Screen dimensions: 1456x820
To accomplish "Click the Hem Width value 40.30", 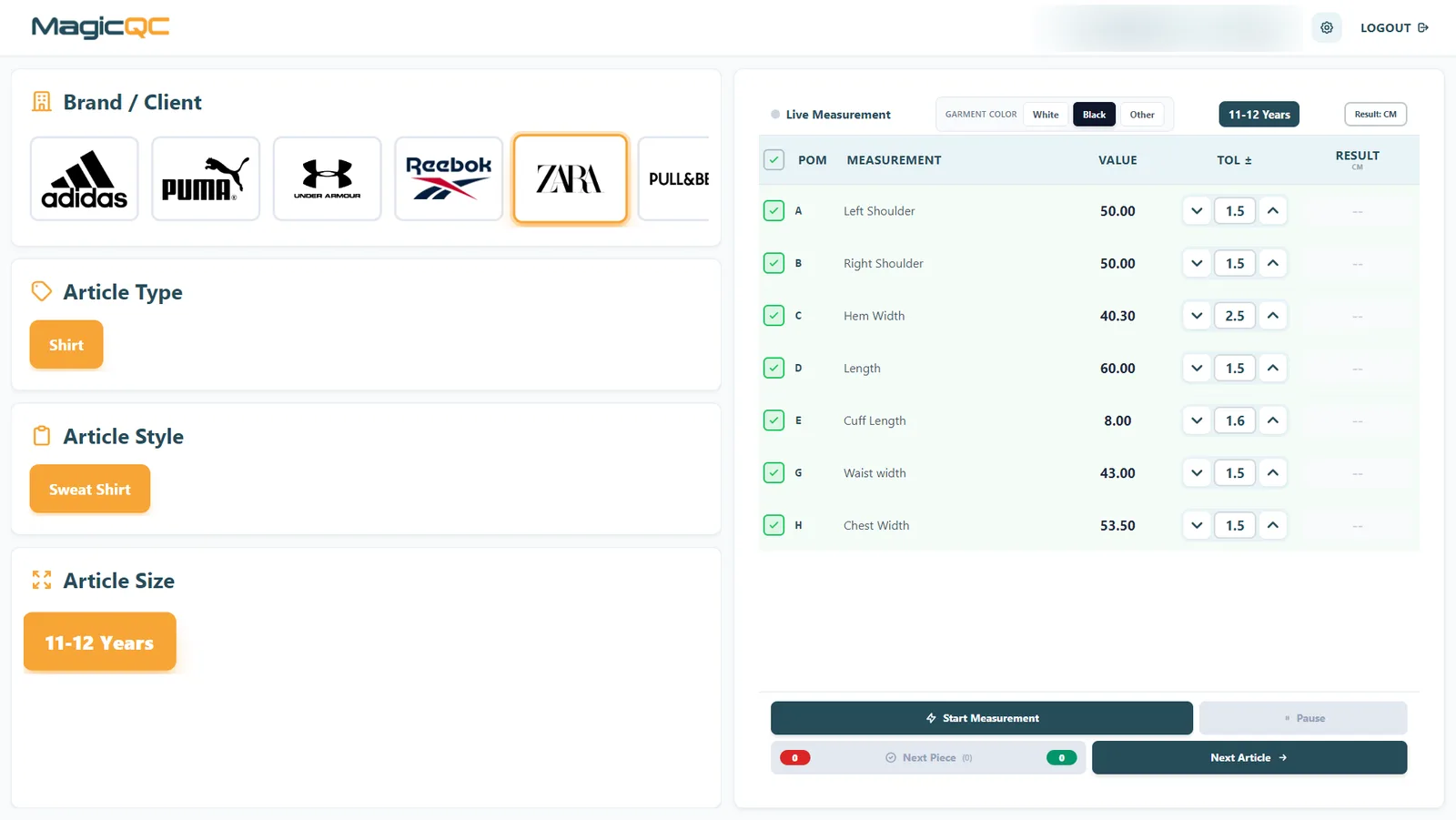I will pos(1117,316).
